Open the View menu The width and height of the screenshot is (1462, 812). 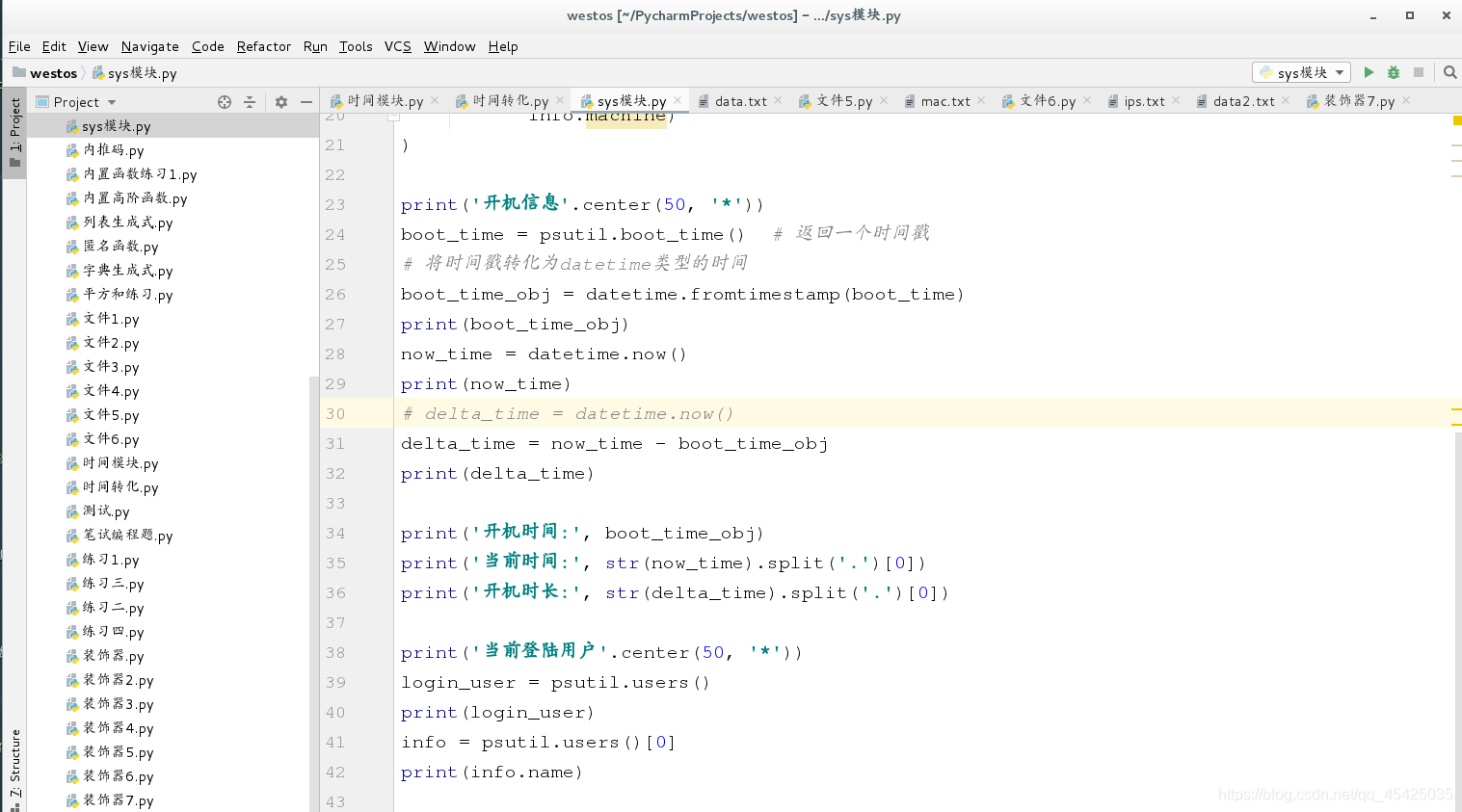tap(93, 46)
